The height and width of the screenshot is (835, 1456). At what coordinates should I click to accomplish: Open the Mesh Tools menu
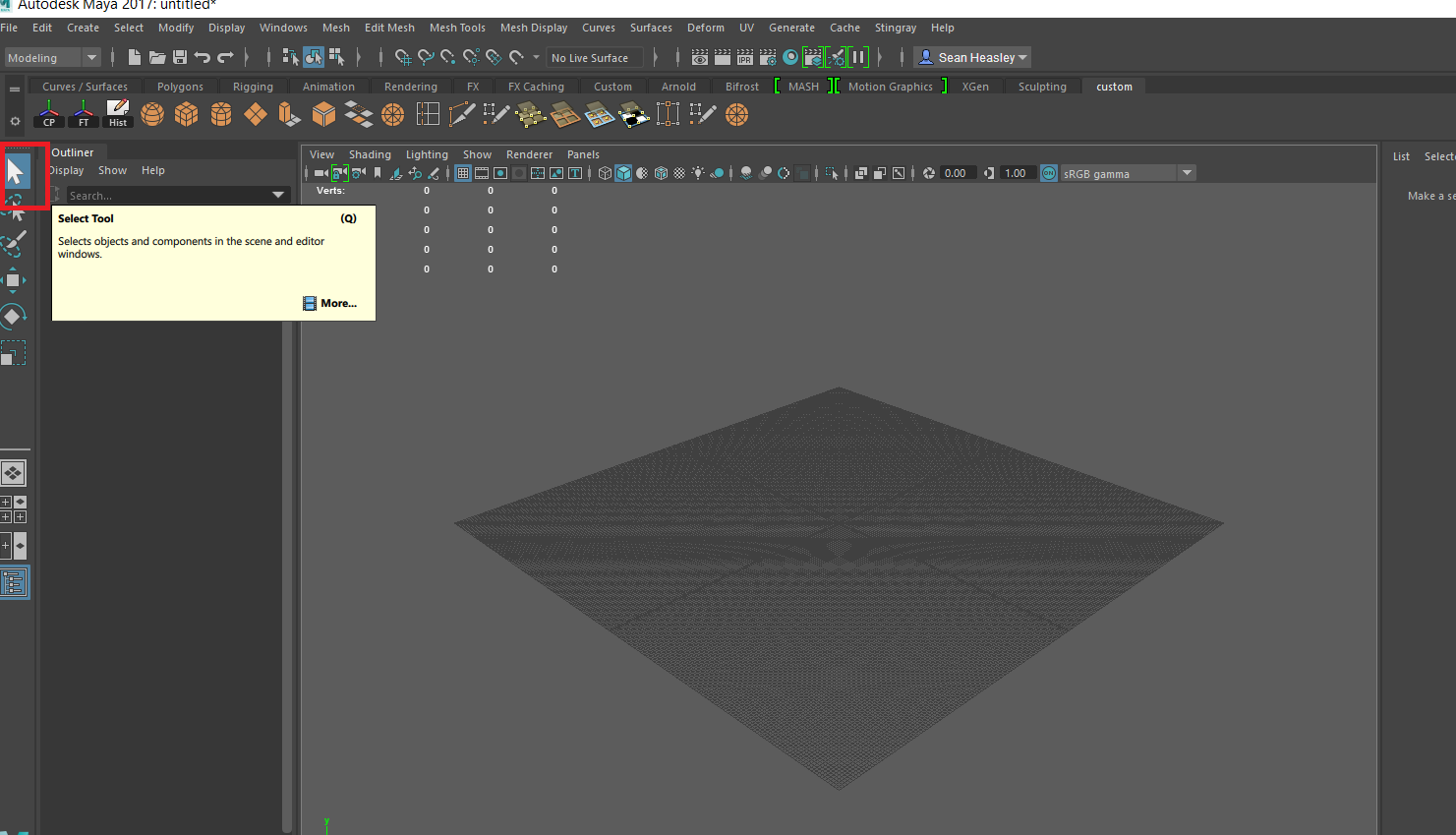tap(457, 28)
